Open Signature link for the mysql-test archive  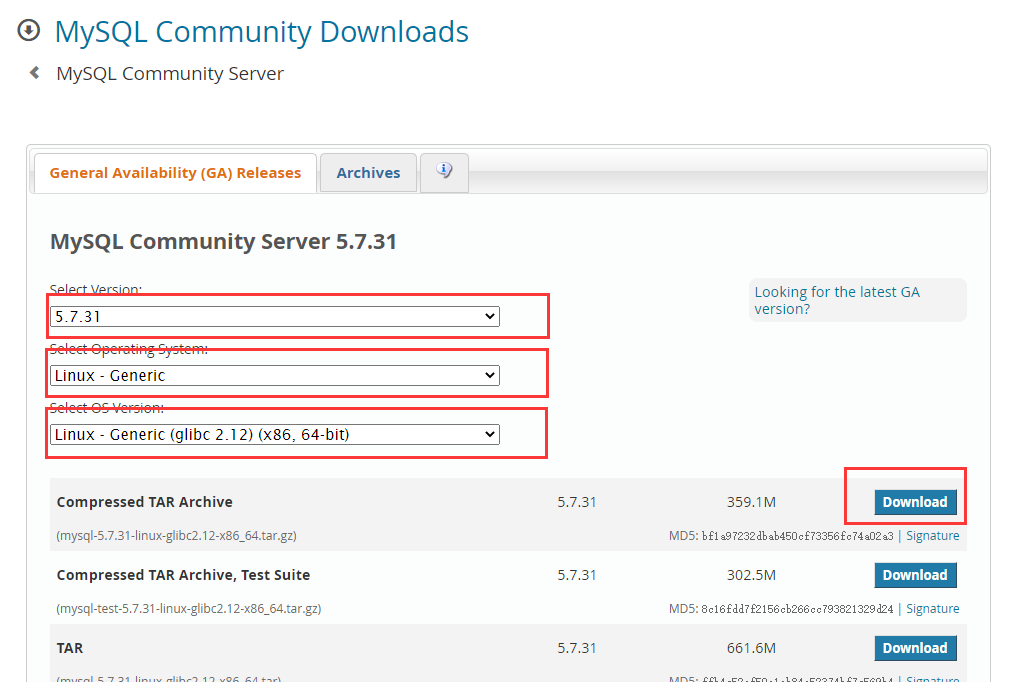[x=932, y=608]
